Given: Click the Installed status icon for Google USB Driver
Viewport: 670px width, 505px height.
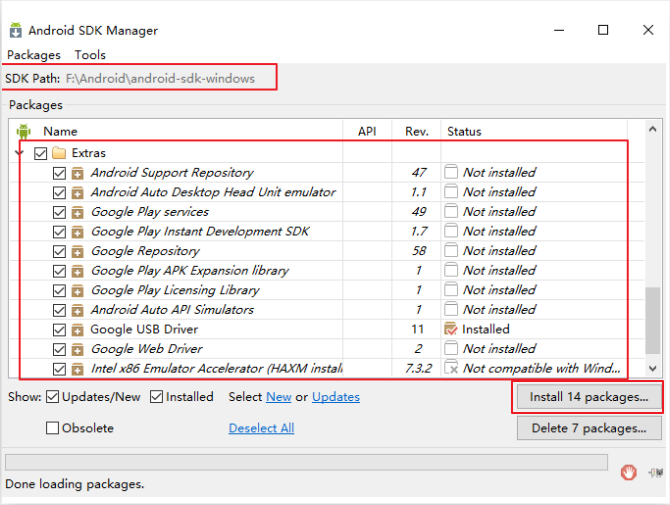Looking at the screenshot, I should point(451,329).
